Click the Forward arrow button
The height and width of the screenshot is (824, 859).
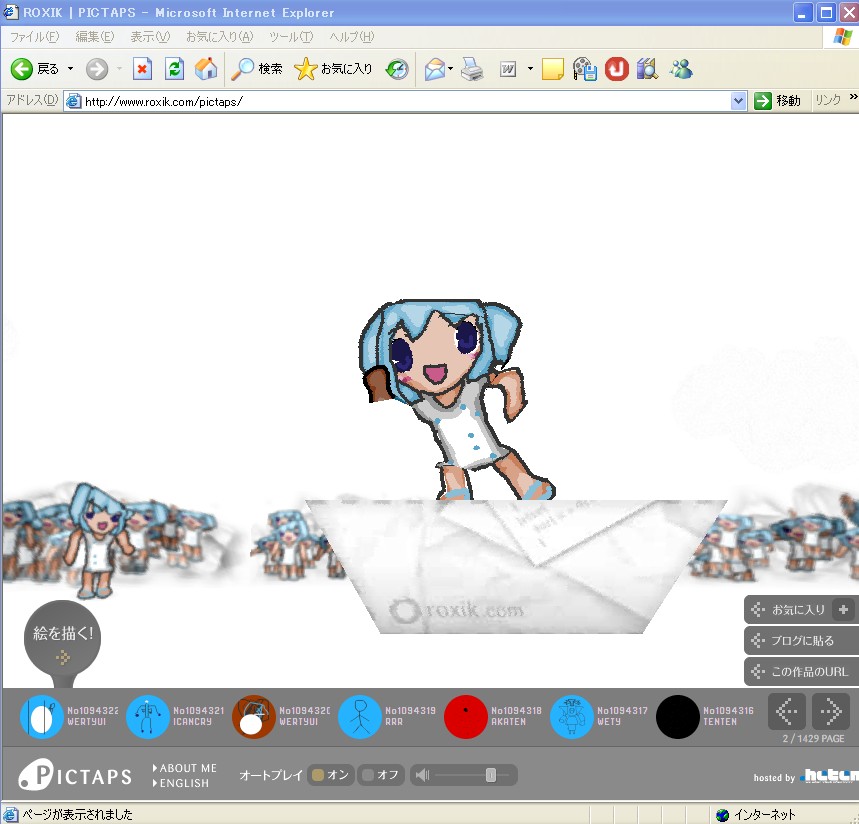coord(97,69)
